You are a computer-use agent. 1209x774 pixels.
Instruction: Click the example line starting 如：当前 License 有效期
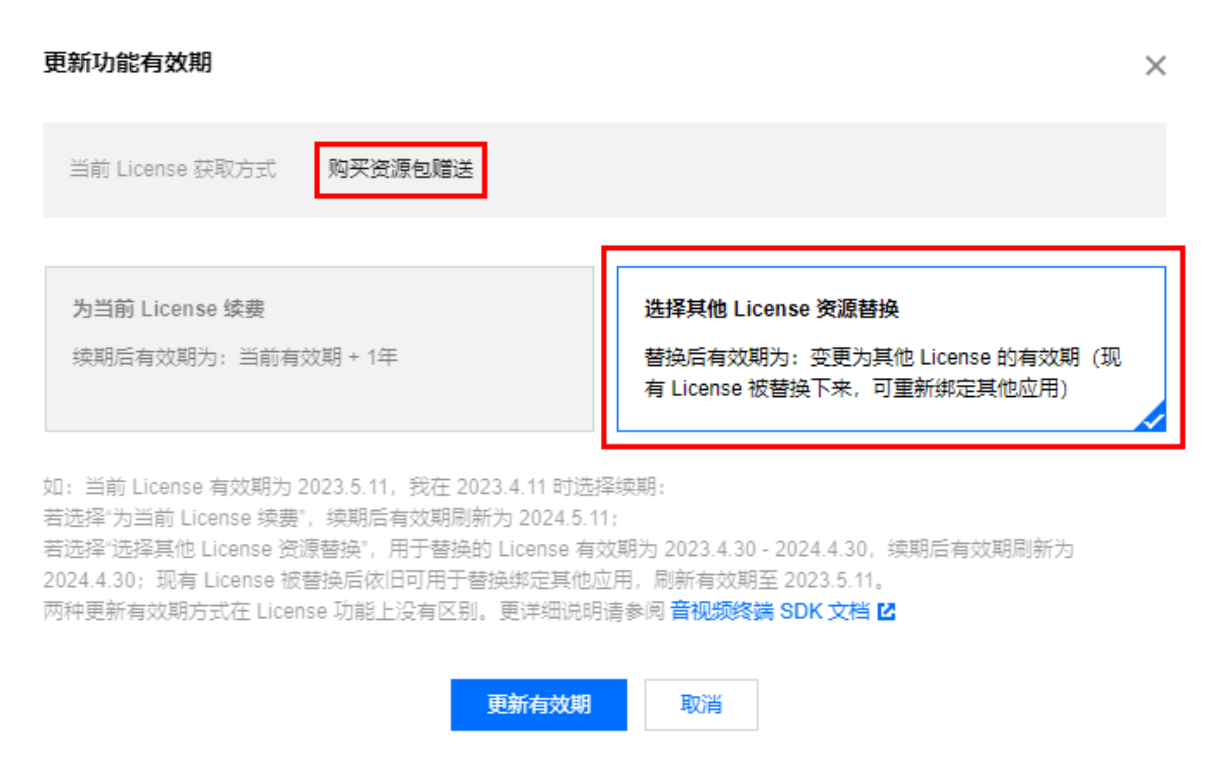tap(354, 487)
